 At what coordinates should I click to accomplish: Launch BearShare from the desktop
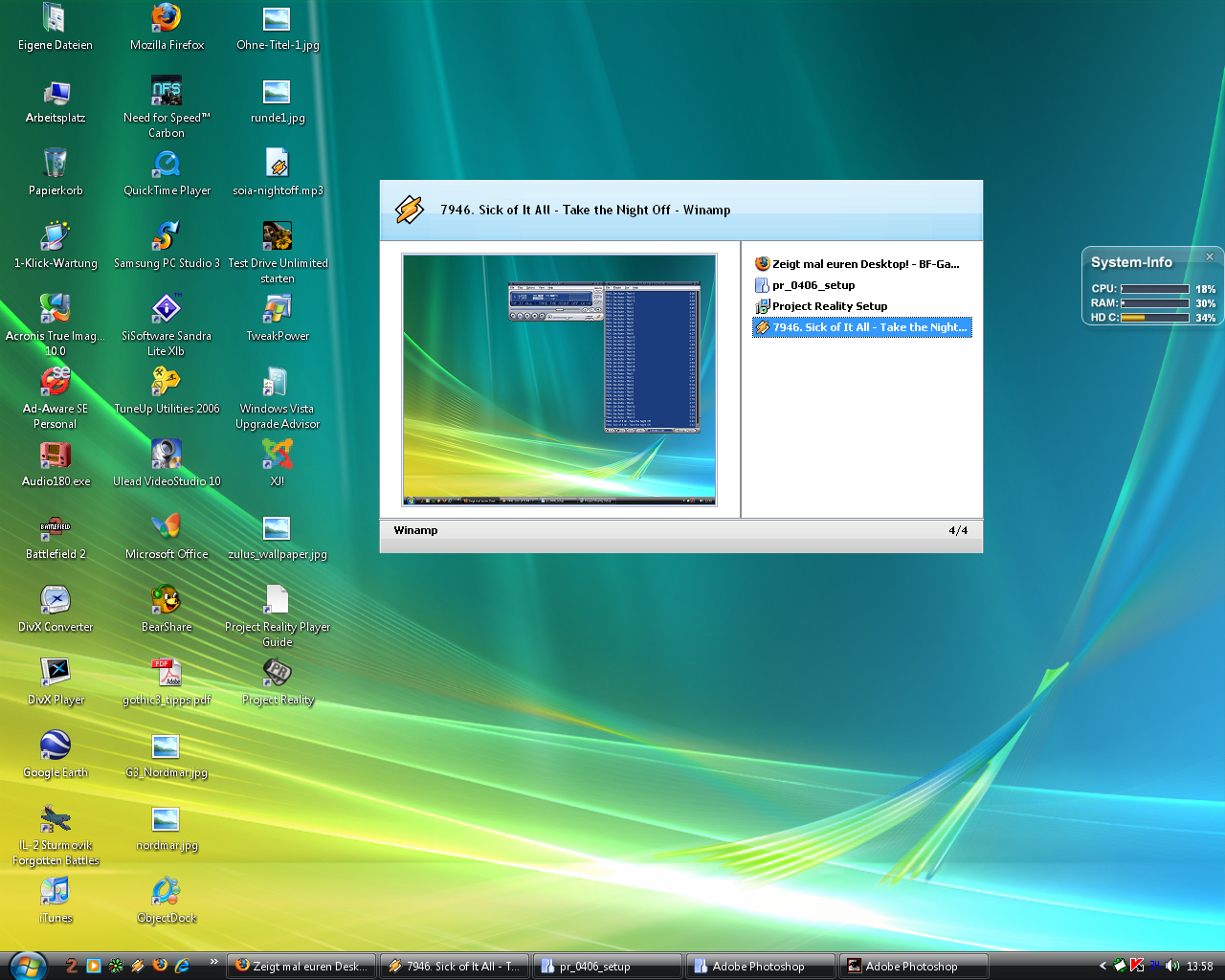[x=167, y=610]
